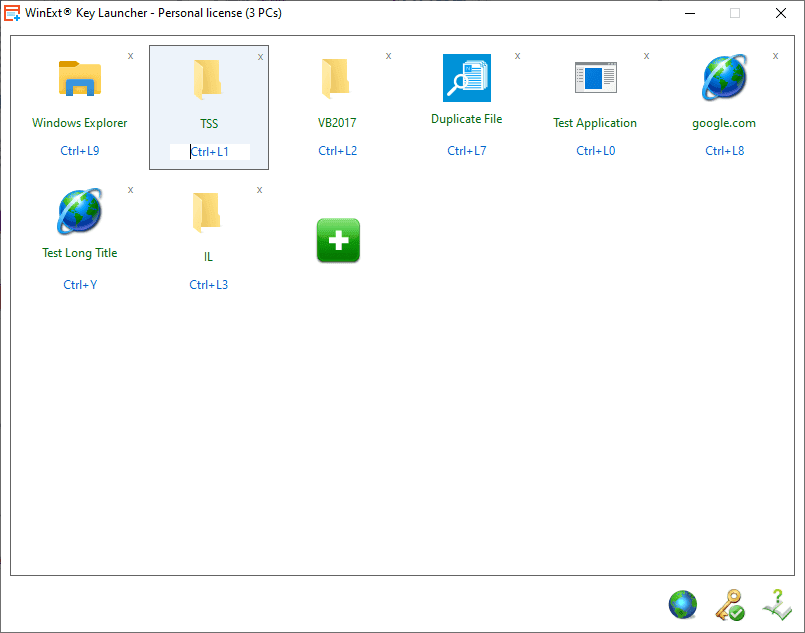Viewport: 805px width, 633px height.
Task: Click the hotkey input field under TSS
Action: click(209, 150)
